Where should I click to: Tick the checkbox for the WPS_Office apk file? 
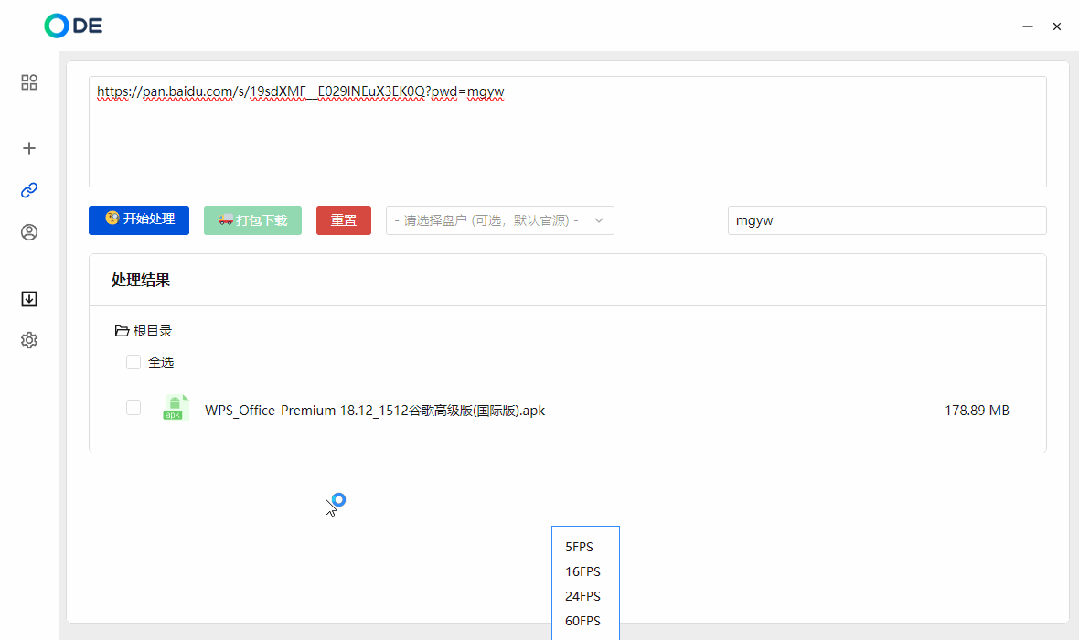133,407
